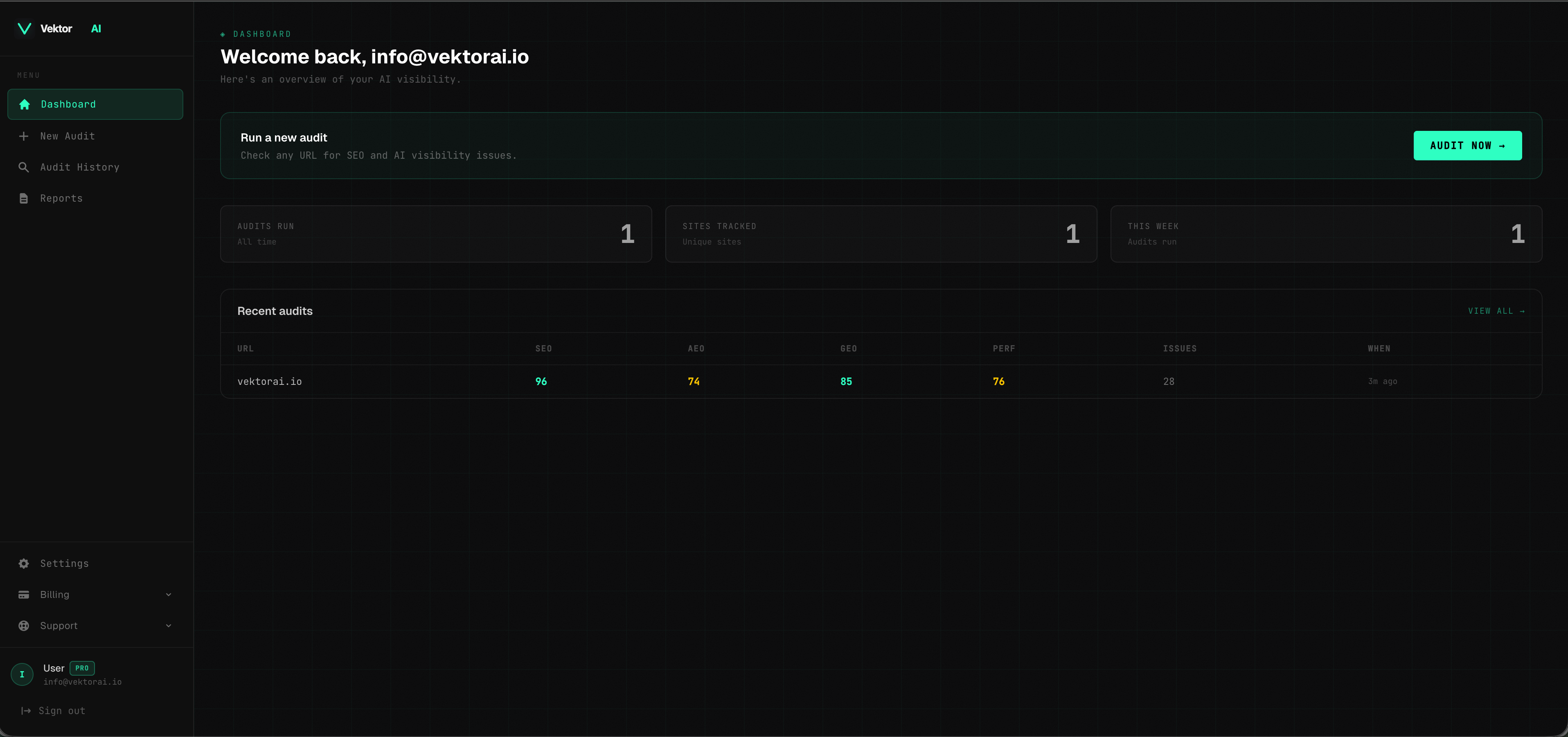Open Settings via the gear icon
Image resolution: width=1568 pixels, height=737 pixels.
(23, 564)
